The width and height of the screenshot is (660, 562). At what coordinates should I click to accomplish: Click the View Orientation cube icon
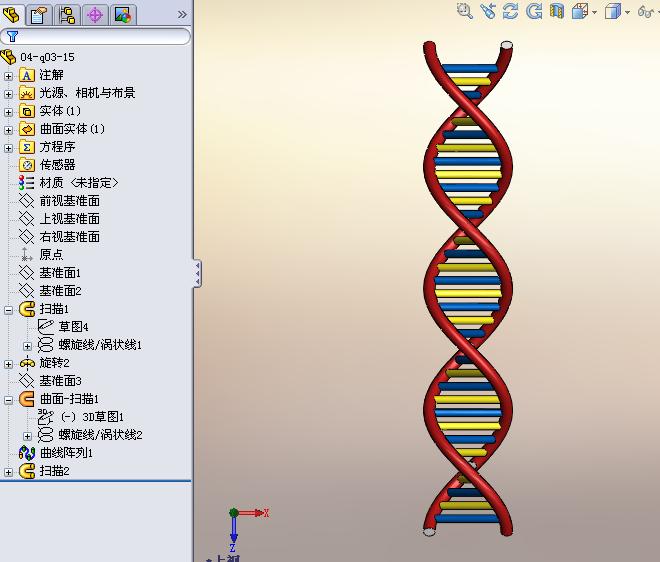(x=580, y=11)
